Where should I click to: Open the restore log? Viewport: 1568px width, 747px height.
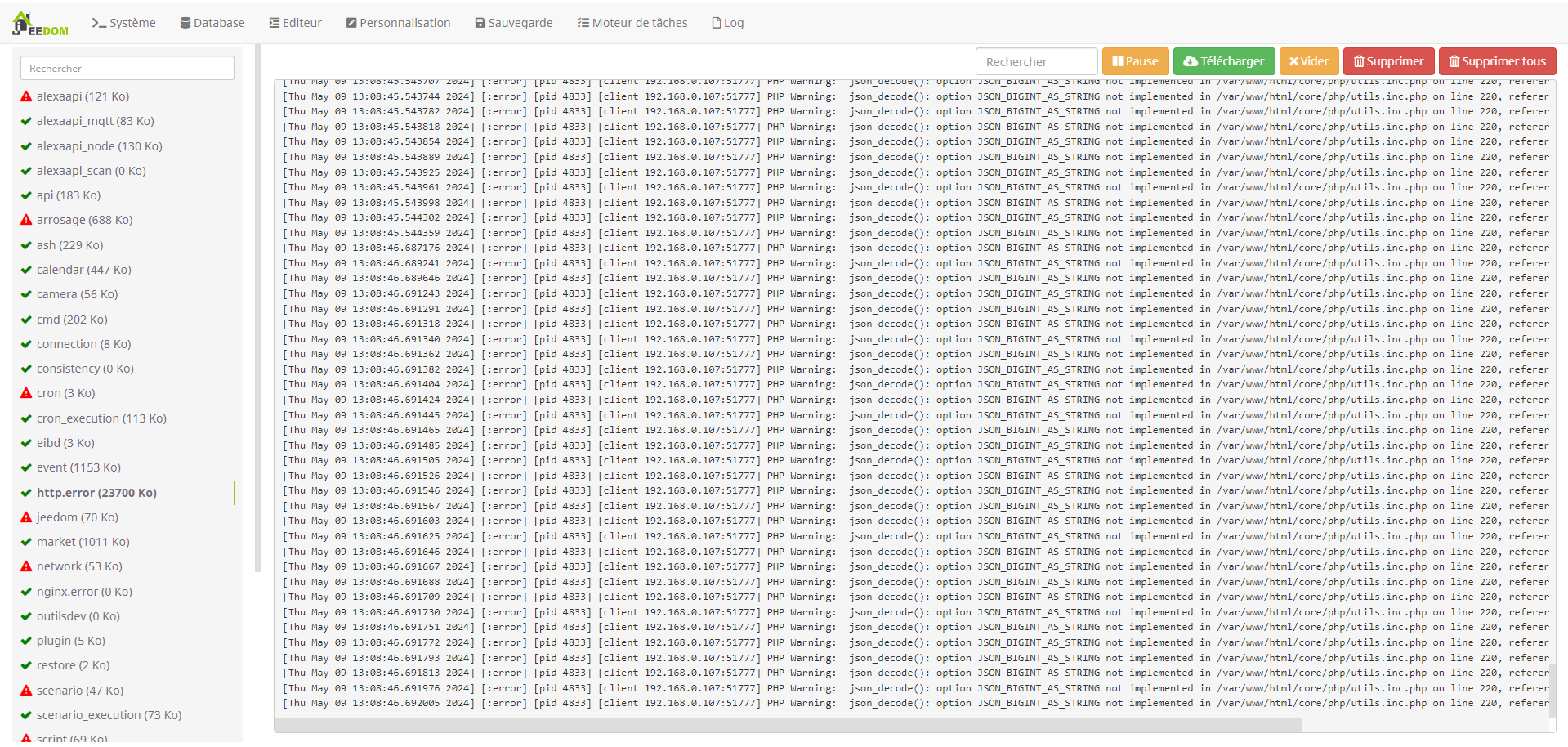(73, 665)
